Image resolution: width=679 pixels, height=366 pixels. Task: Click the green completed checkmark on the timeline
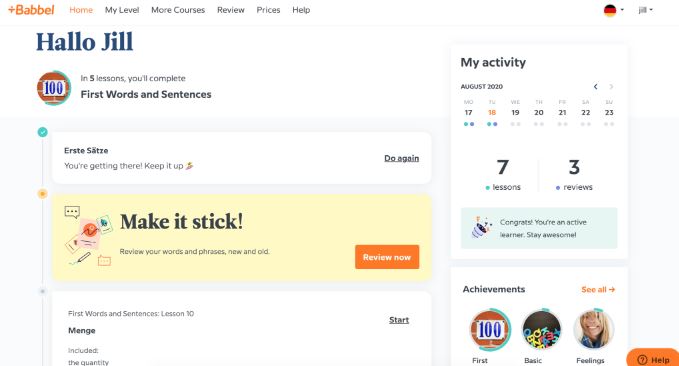point(42,132)
